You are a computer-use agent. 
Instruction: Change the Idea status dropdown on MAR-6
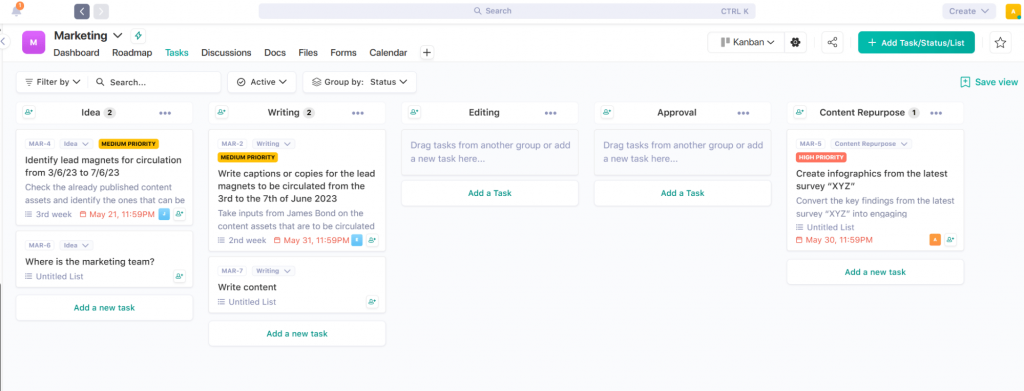[x=76, y=245]
